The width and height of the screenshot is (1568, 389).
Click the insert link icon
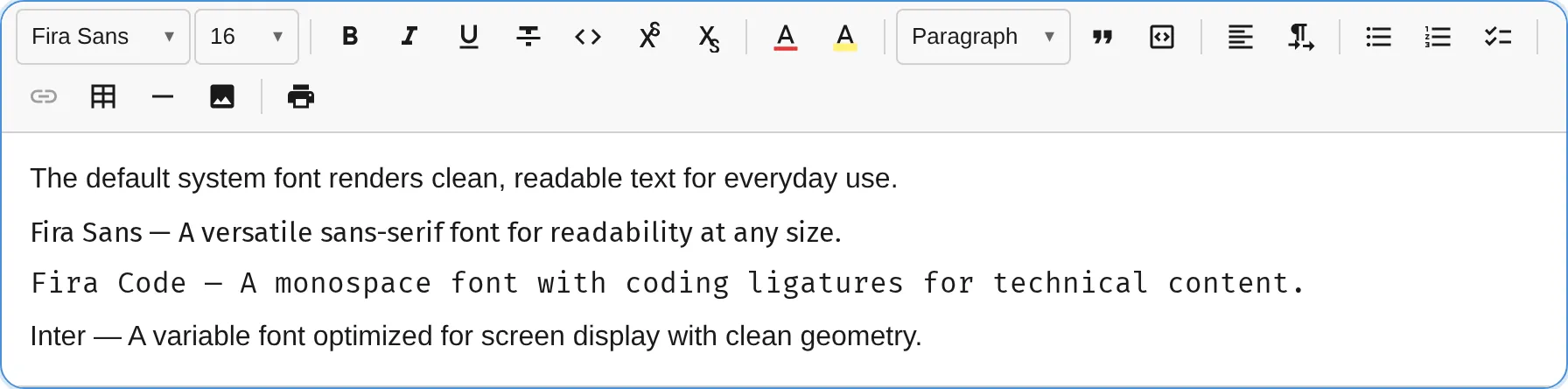44,96
